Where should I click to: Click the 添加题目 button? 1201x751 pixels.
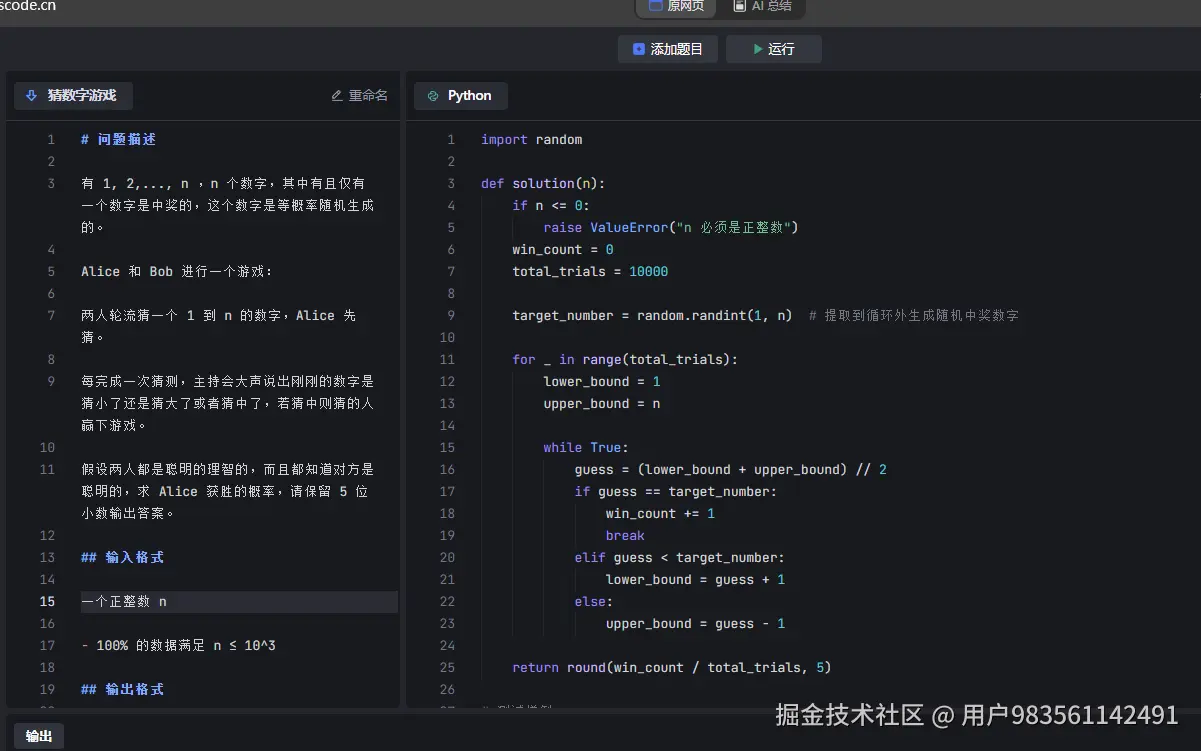668,48
